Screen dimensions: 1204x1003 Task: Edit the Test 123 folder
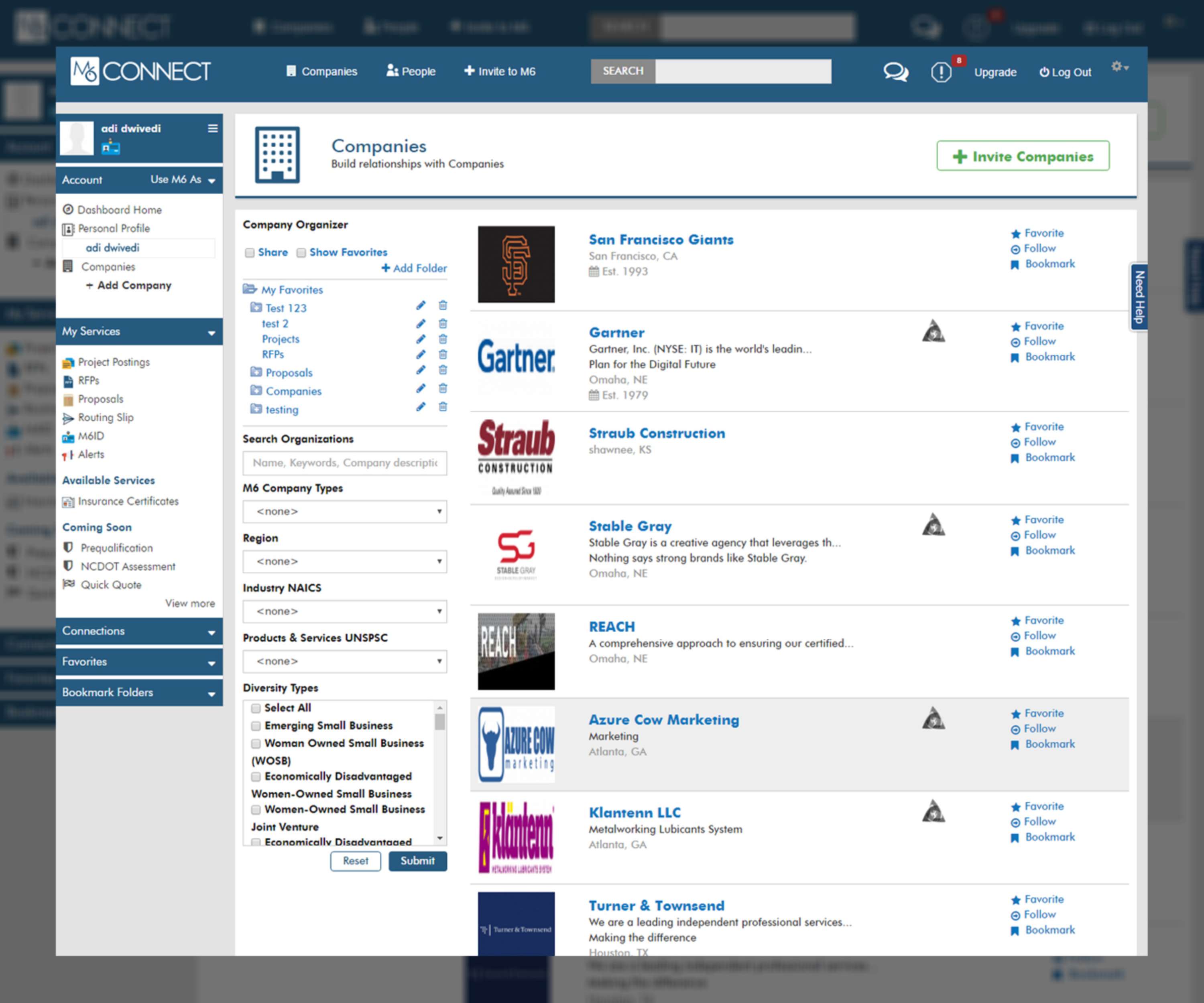click(x=421, y=305)
